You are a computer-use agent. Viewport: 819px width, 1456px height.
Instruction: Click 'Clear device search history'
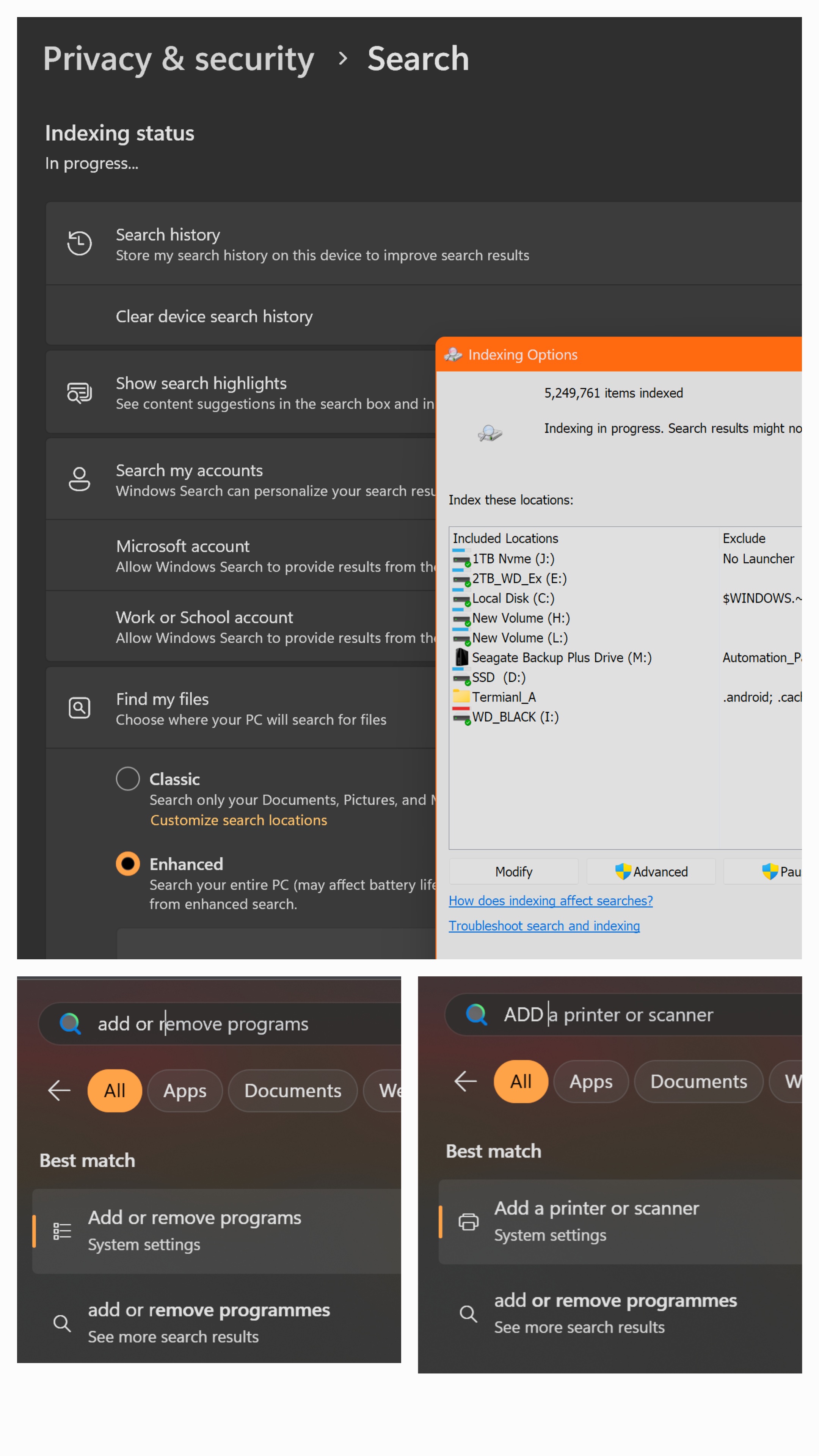click(214, 317)
